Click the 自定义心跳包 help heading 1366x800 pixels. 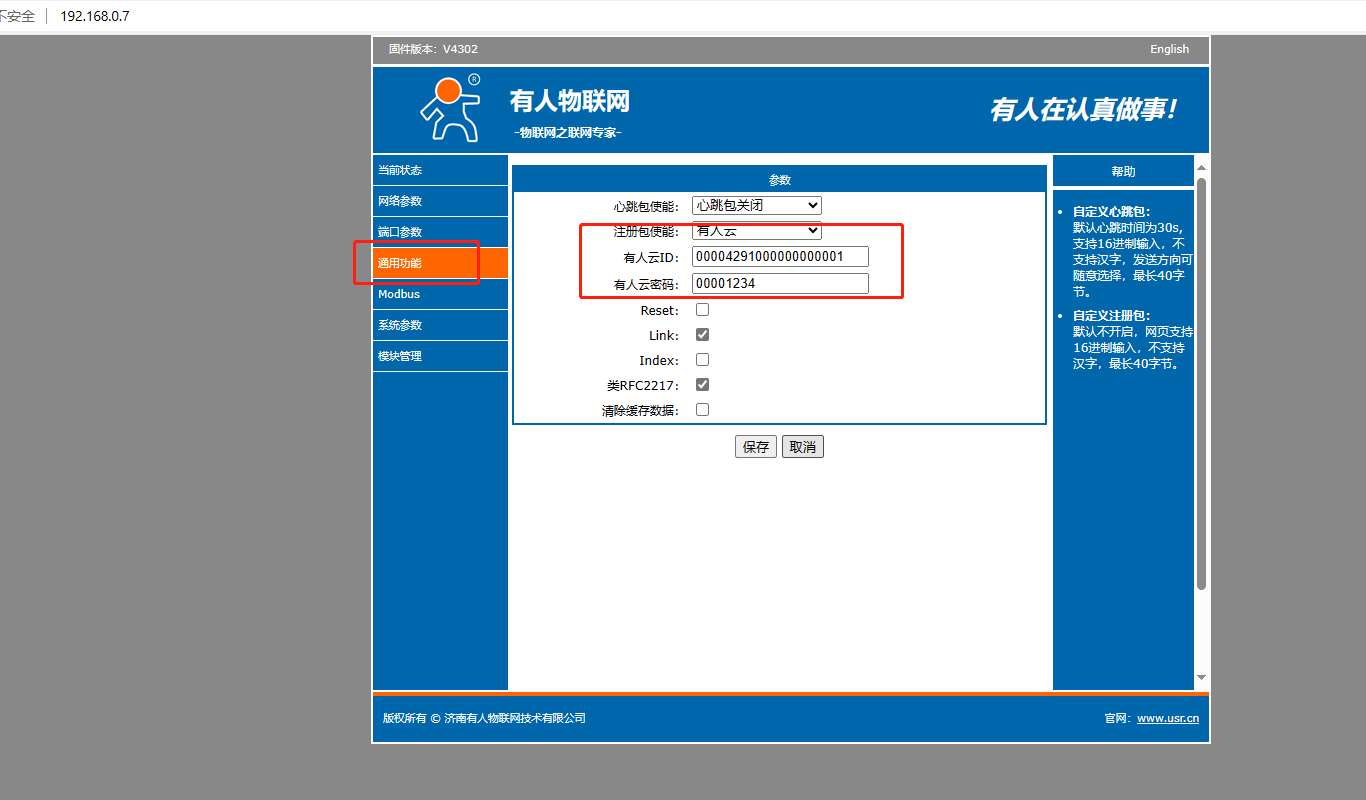[1112, 212]
